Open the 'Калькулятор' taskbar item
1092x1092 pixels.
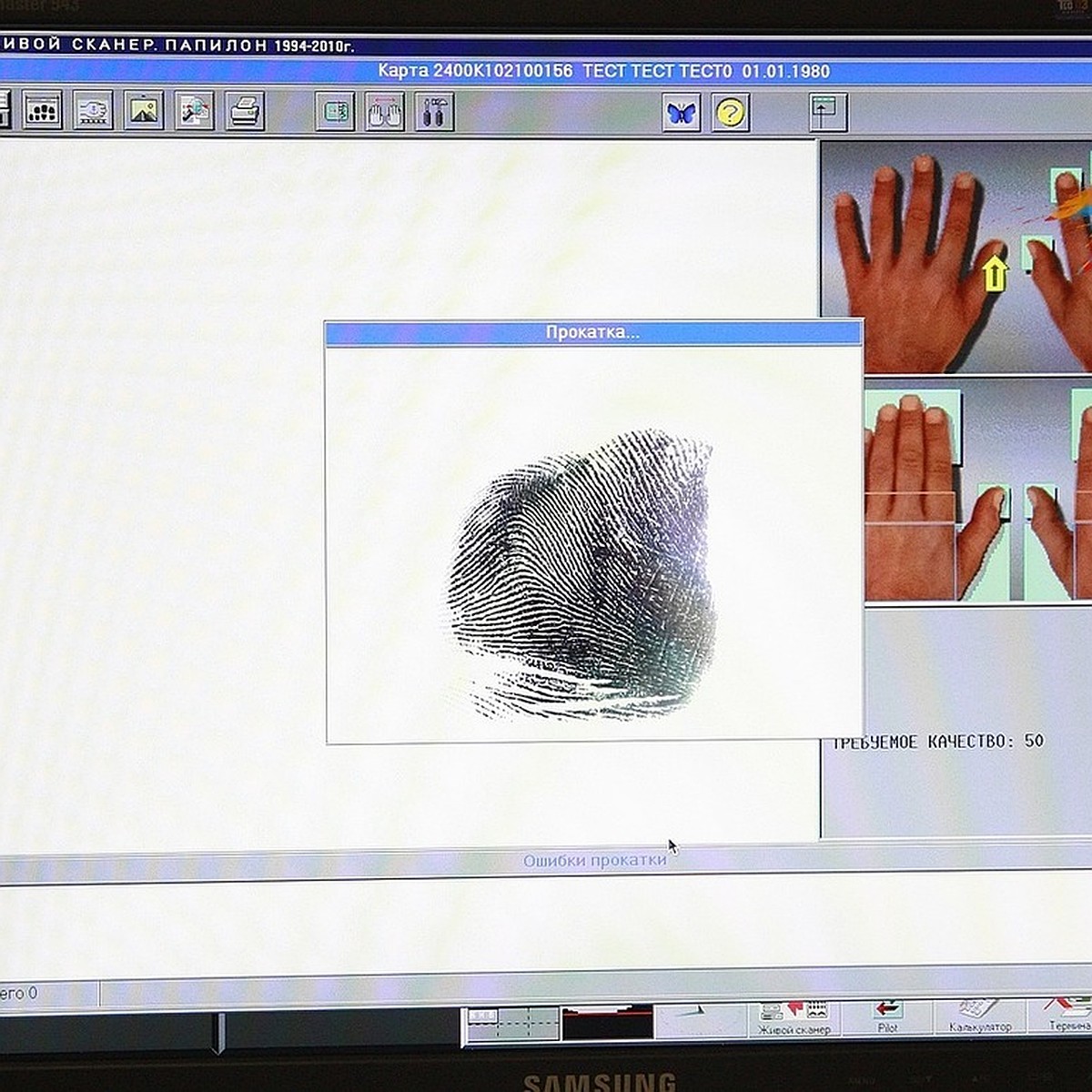979,1016
